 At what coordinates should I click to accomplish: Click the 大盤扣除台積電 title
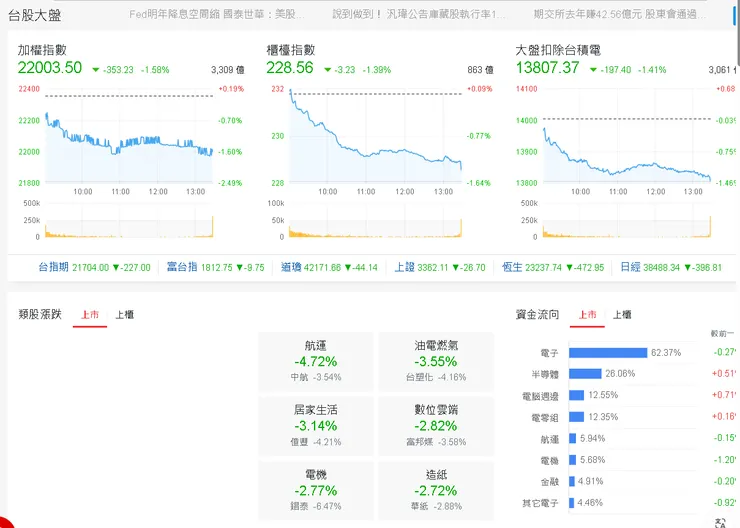click(x=558, y=50)
